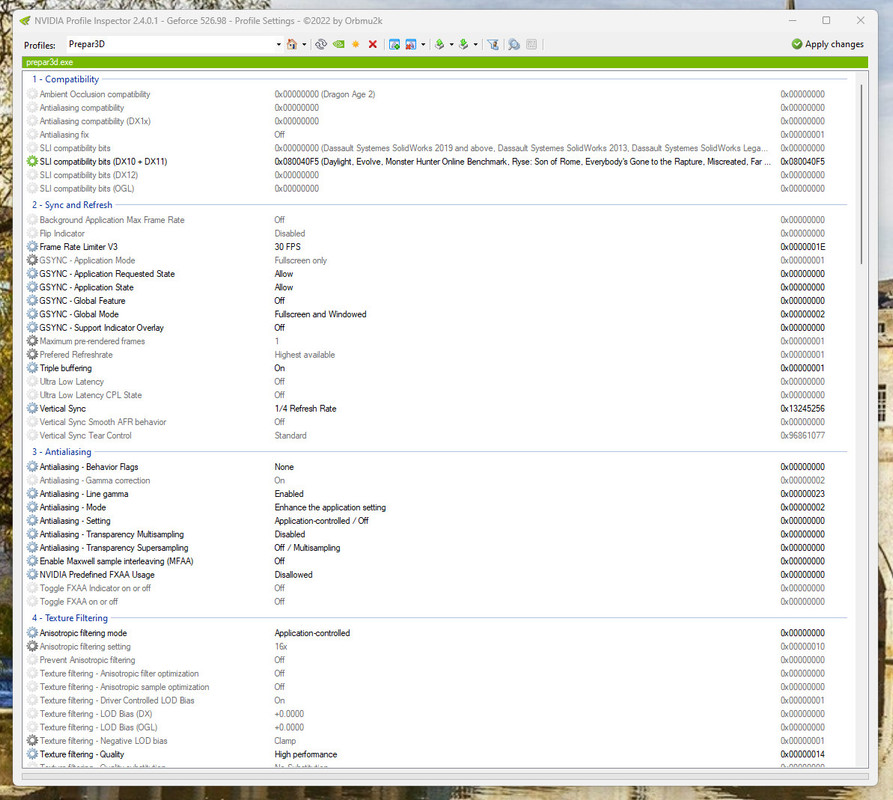Select the Triple buffering setting row
Image resolution: width=893 pixels, height=800 pixels.
(437, 368)
